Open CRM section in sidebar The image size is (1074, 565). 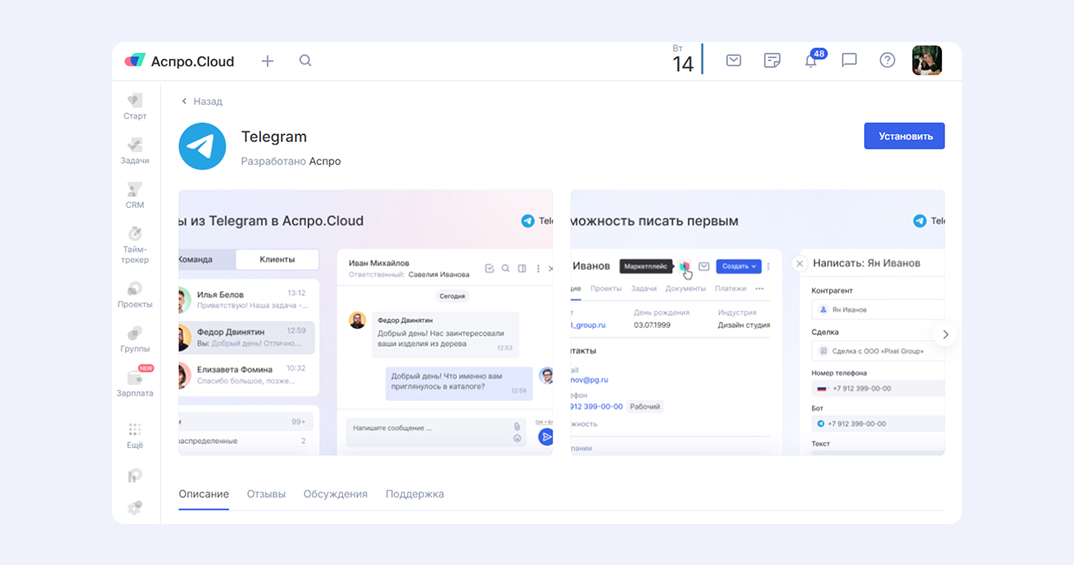135,196
